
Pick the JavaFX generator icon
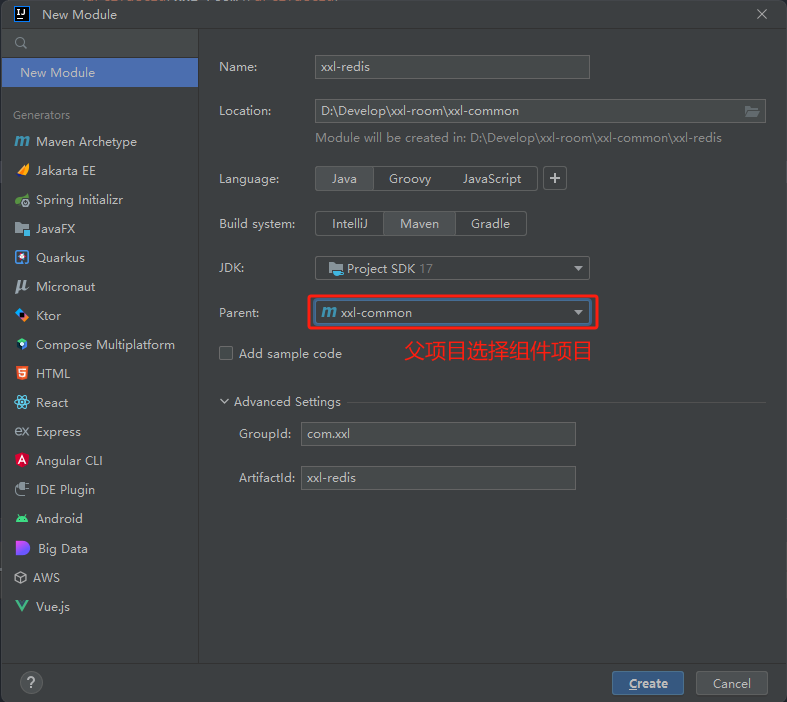tap(22, 229)
